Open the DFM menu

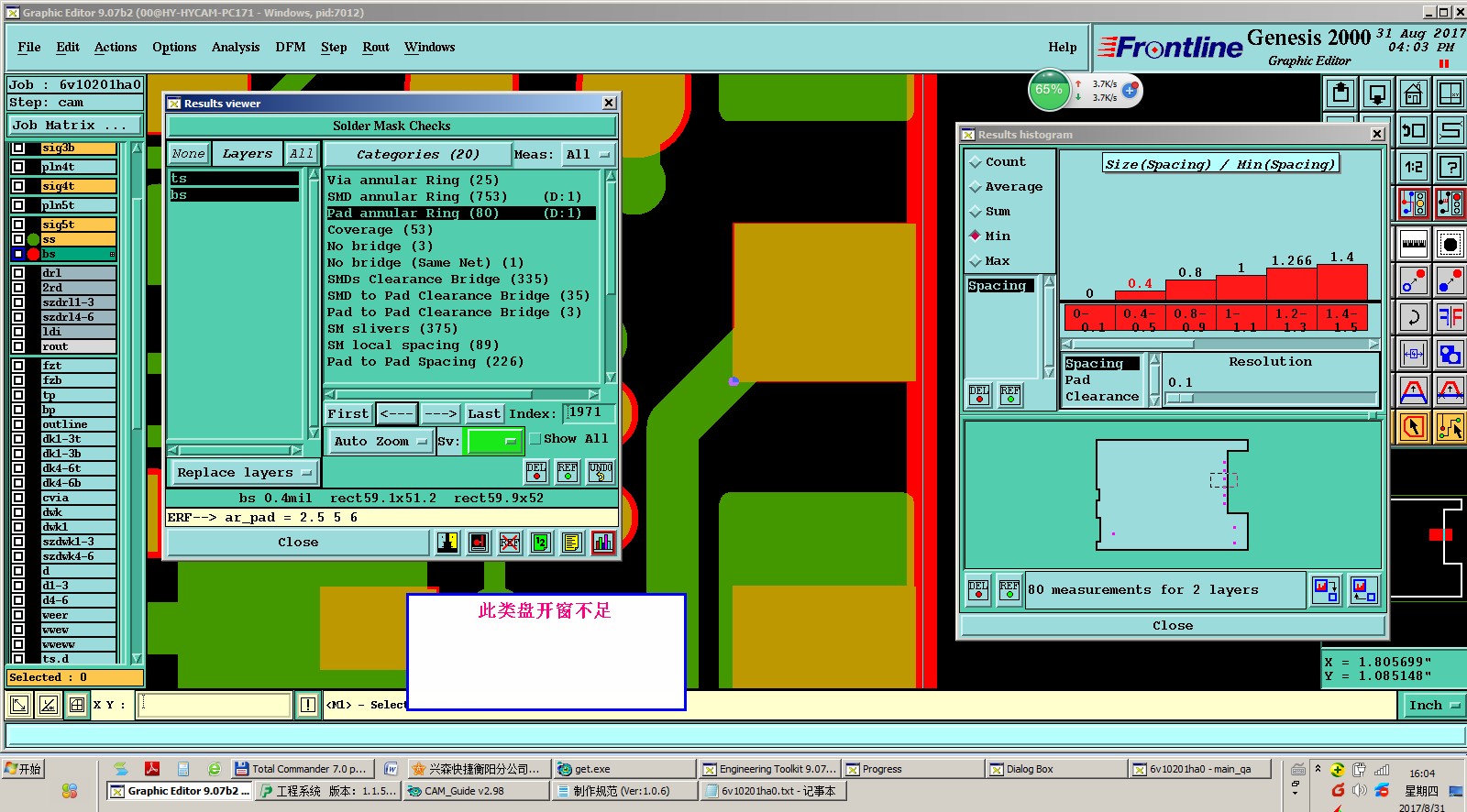click(291, 47)
